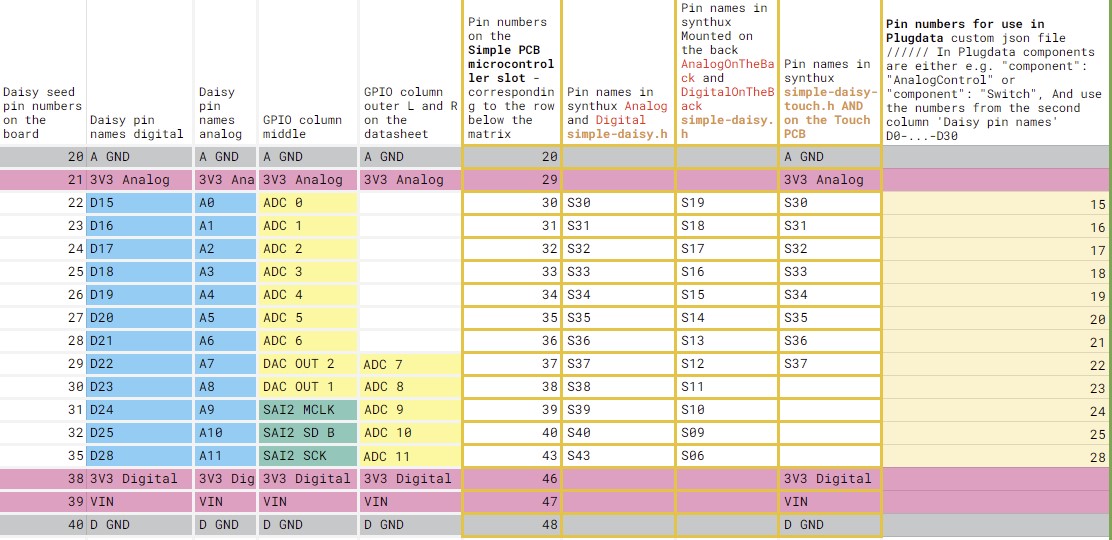Viewport: 1112px width, 540px height.
Task: Select 'VIN' cell in digital pin names column
Action: coord(140,502)
